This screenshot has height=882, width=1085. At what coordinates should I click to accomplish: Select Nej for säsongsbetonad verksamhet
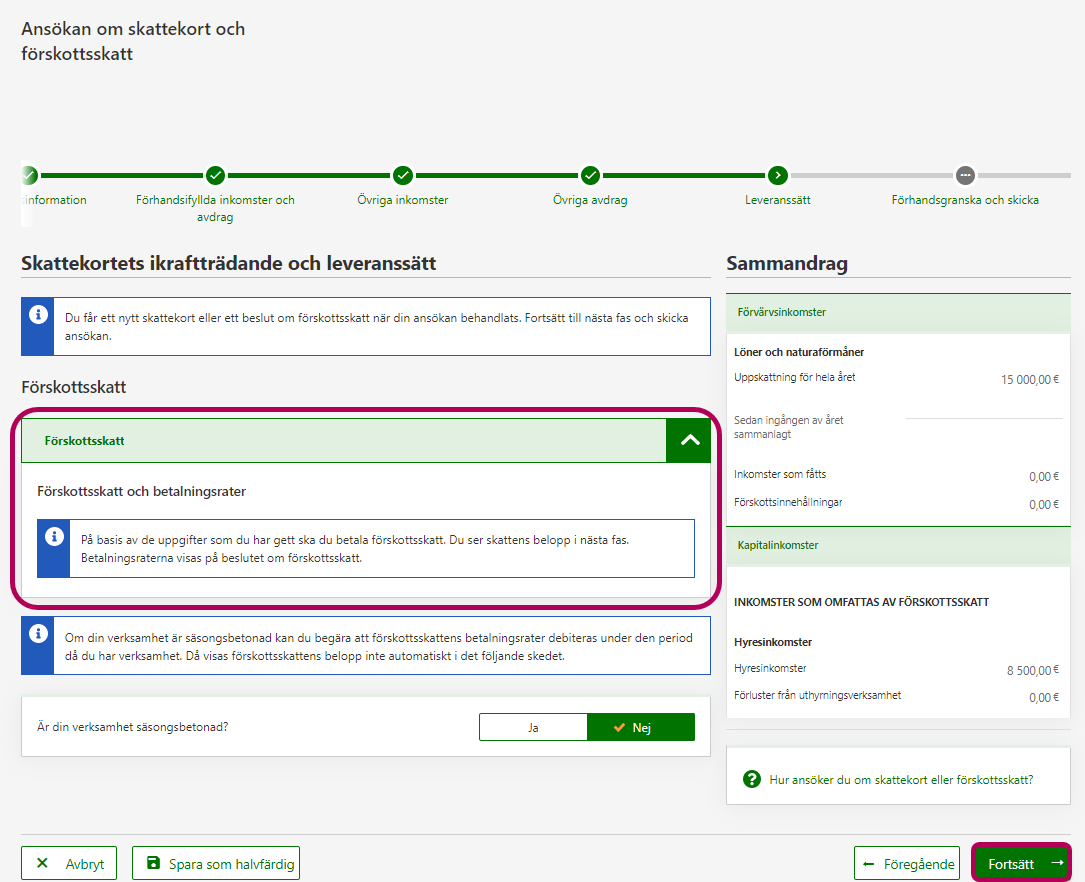click(641, 727)
